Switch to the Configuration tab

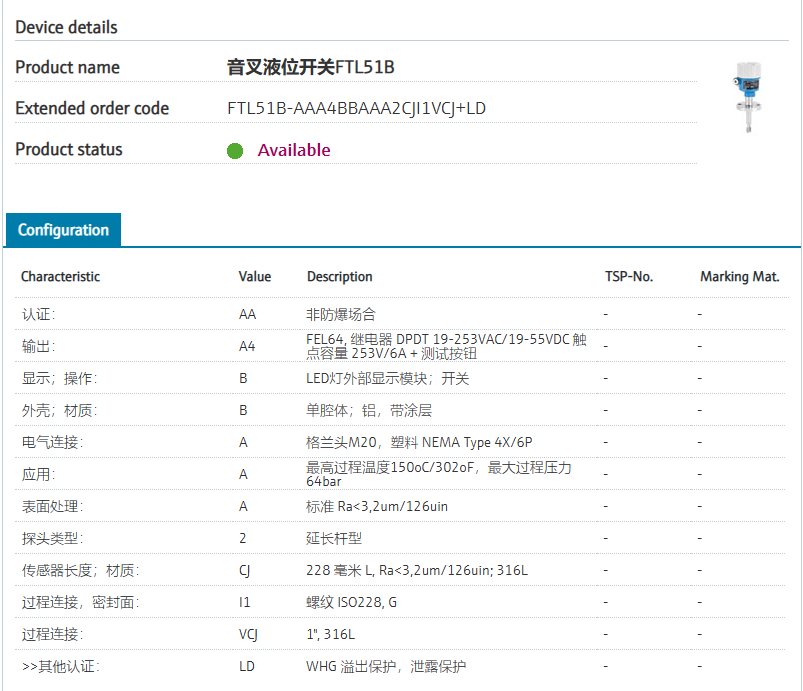[x=63, y=230]
